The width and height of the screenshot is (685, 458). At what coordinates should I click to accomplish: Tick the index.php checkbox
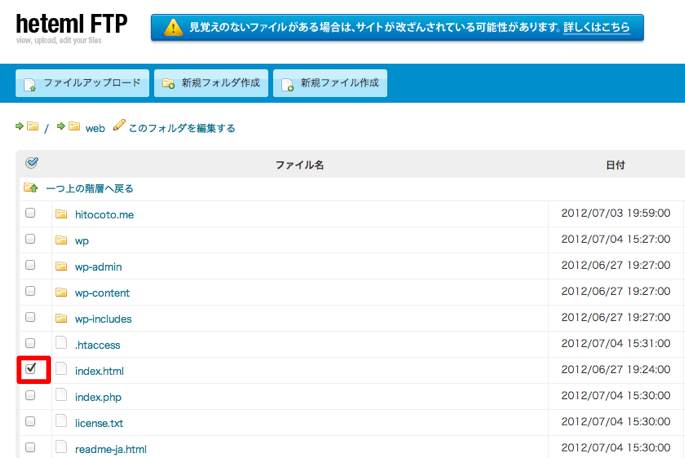(x=30, y=395)
